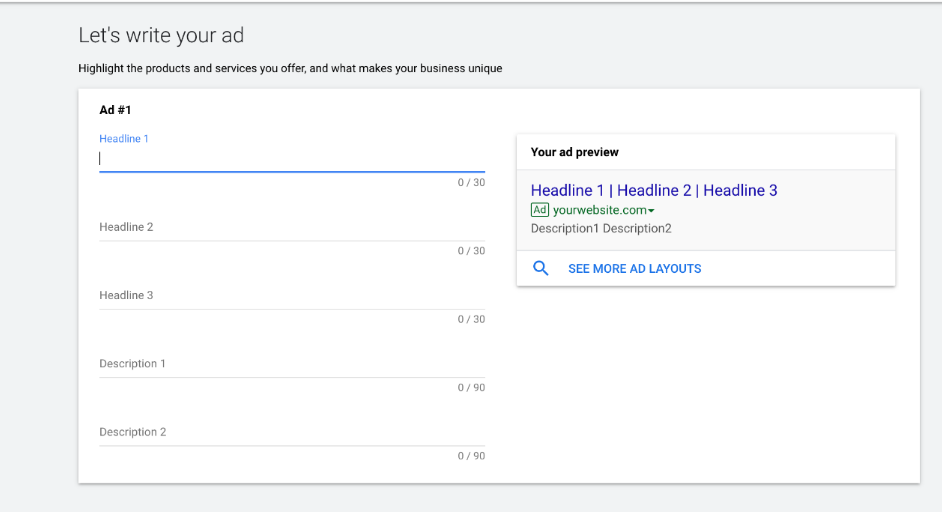Click the green Ad badge in preview
Image resolution: width=942 pixels, height=512 pixels.
(539, 210)
